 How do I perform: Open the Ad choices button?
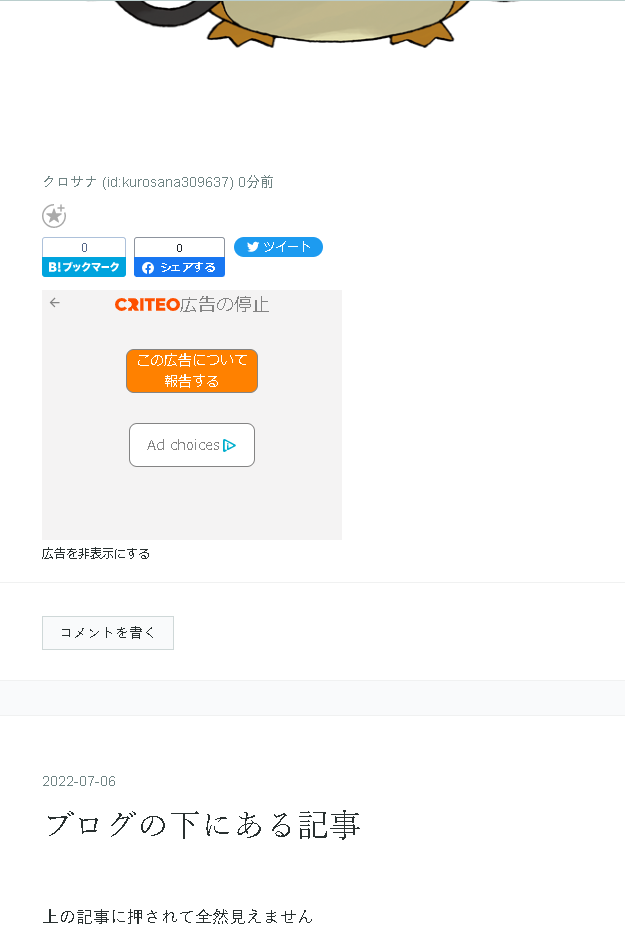[x=192, y=445]
